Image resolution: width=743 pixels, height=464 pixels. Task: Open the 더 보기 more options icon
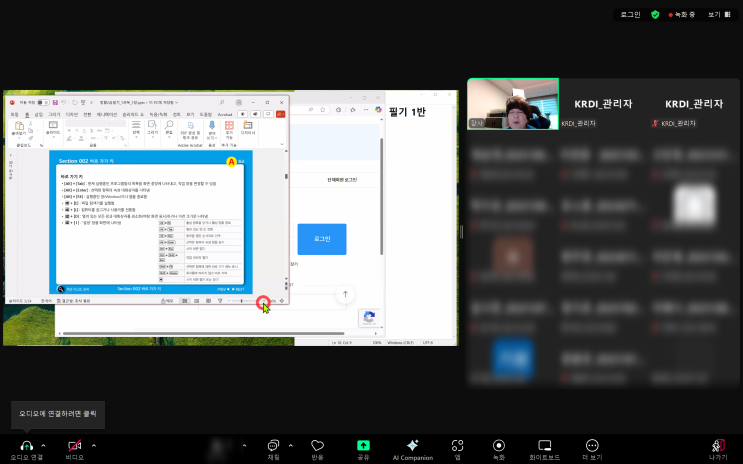592,446
